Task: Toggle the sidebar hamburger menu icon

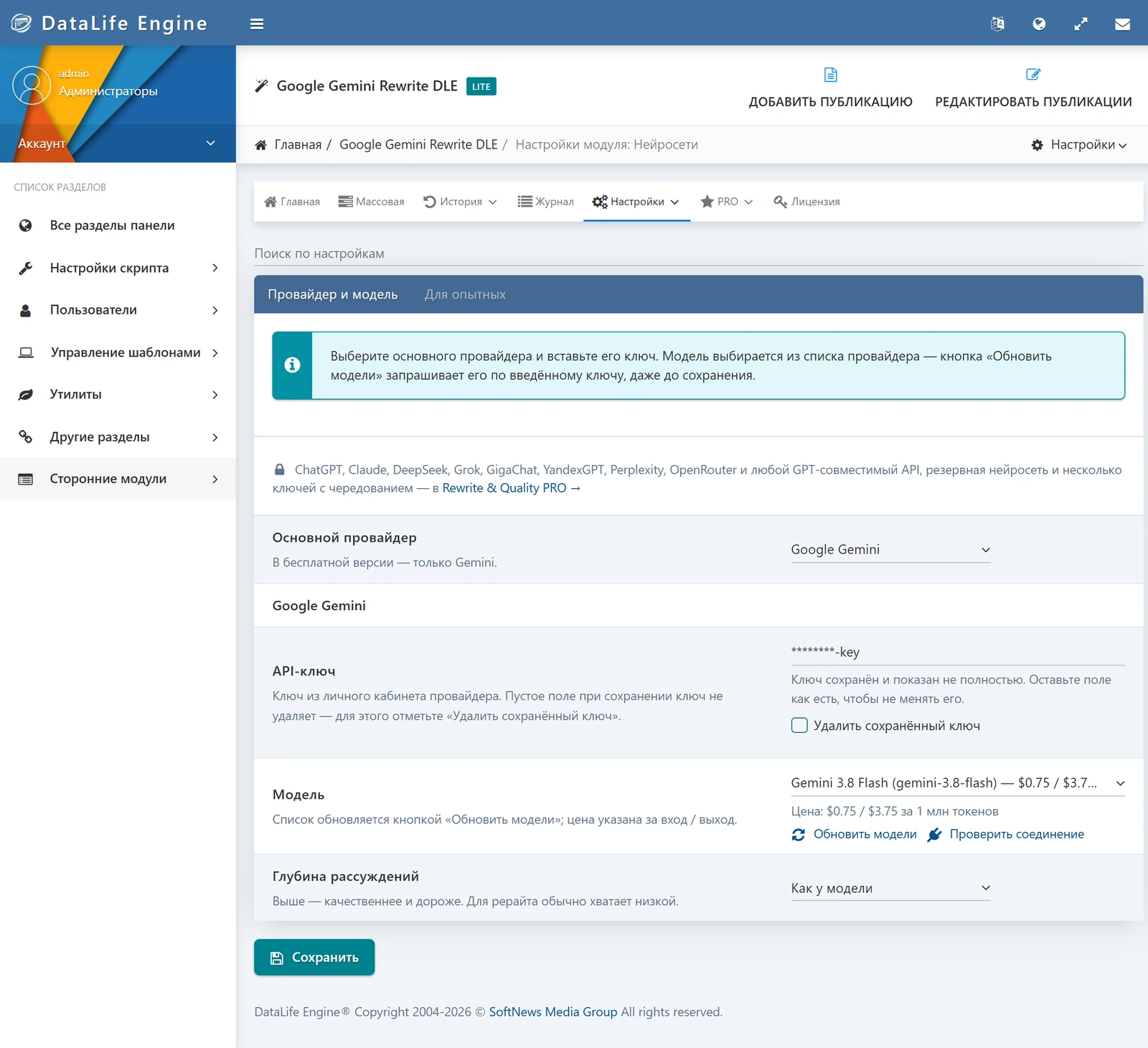Action: click(x=257, y=24)
